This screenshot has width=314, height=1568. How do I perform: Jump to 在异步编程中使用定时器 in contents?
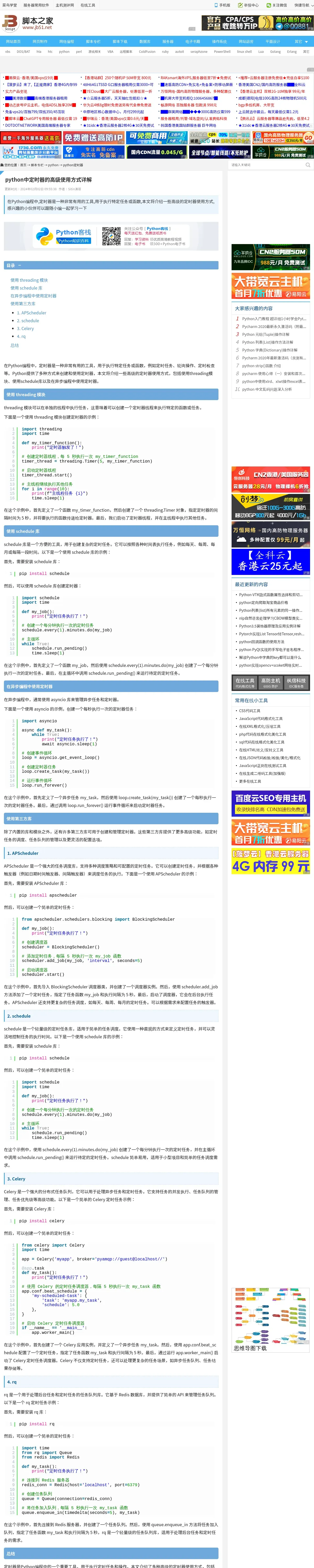pos(33,296)
